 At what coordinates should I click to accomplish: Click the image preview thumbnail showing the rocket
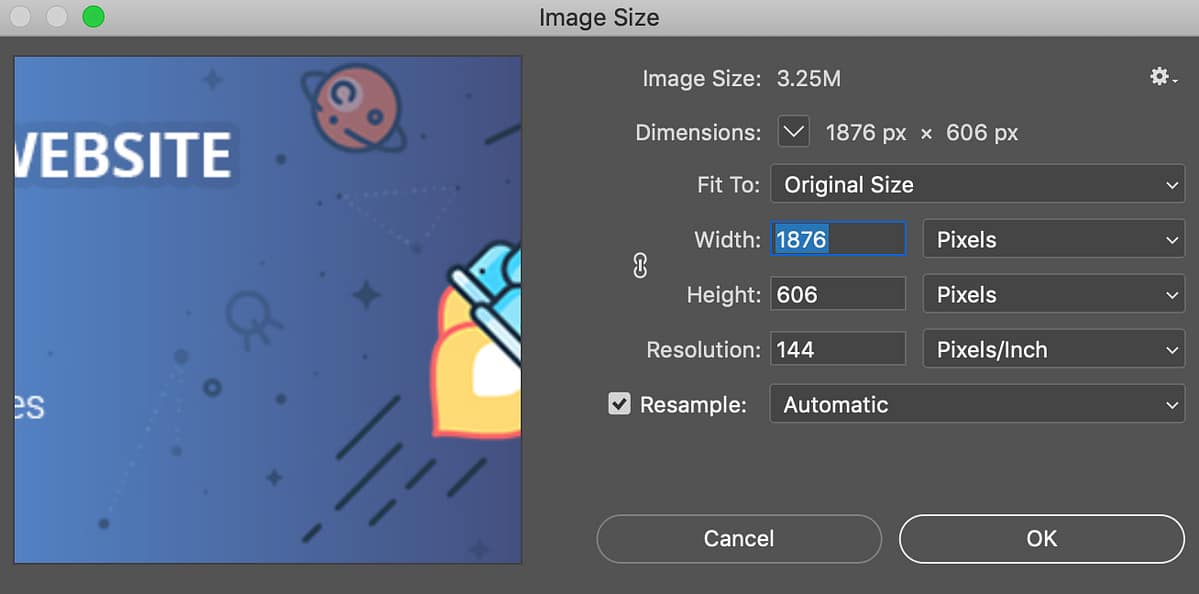tap(267, 310)
